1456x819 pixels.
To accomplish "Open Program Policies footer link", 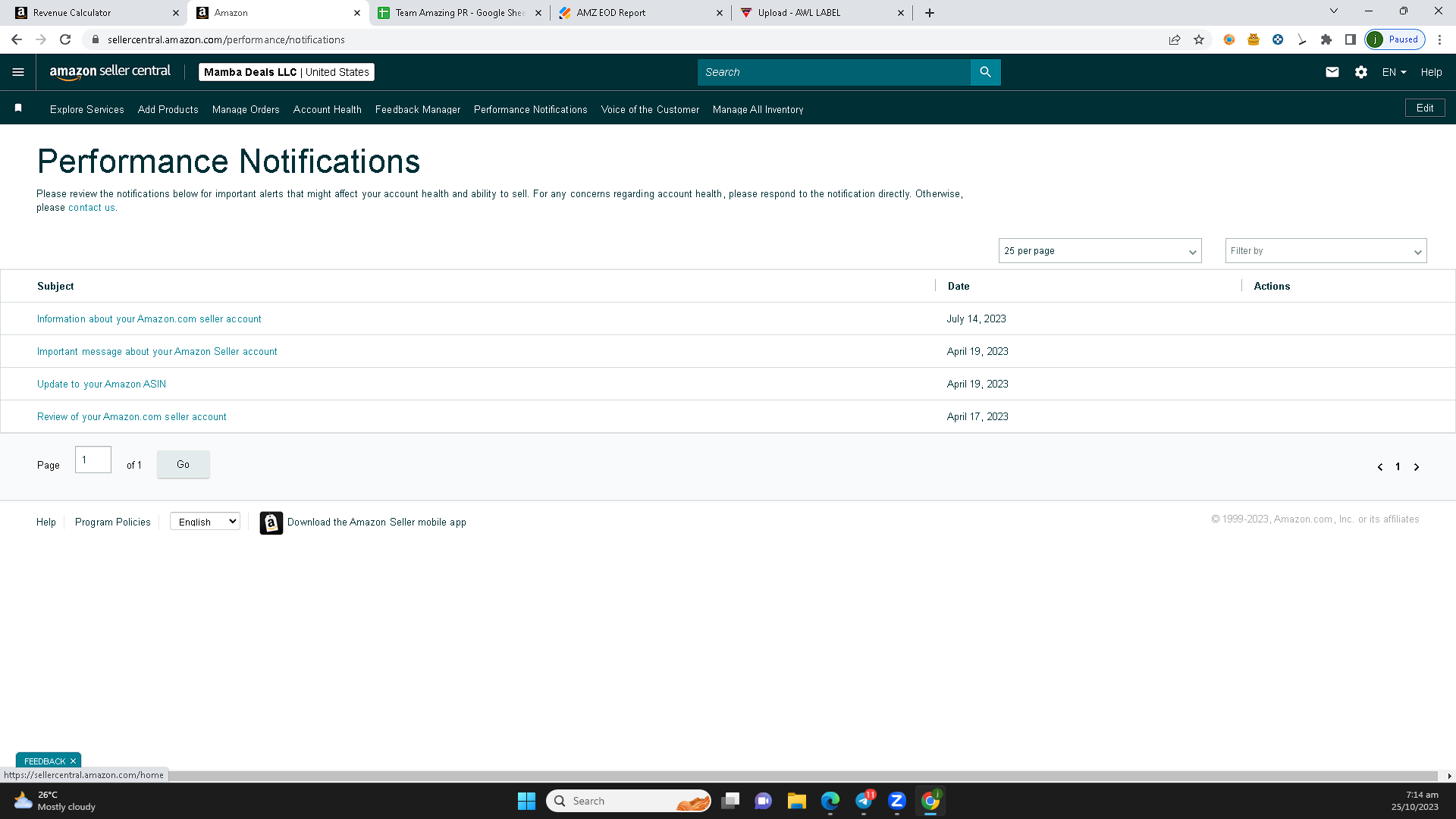I will pyautogui.click(x=113, y=522).
